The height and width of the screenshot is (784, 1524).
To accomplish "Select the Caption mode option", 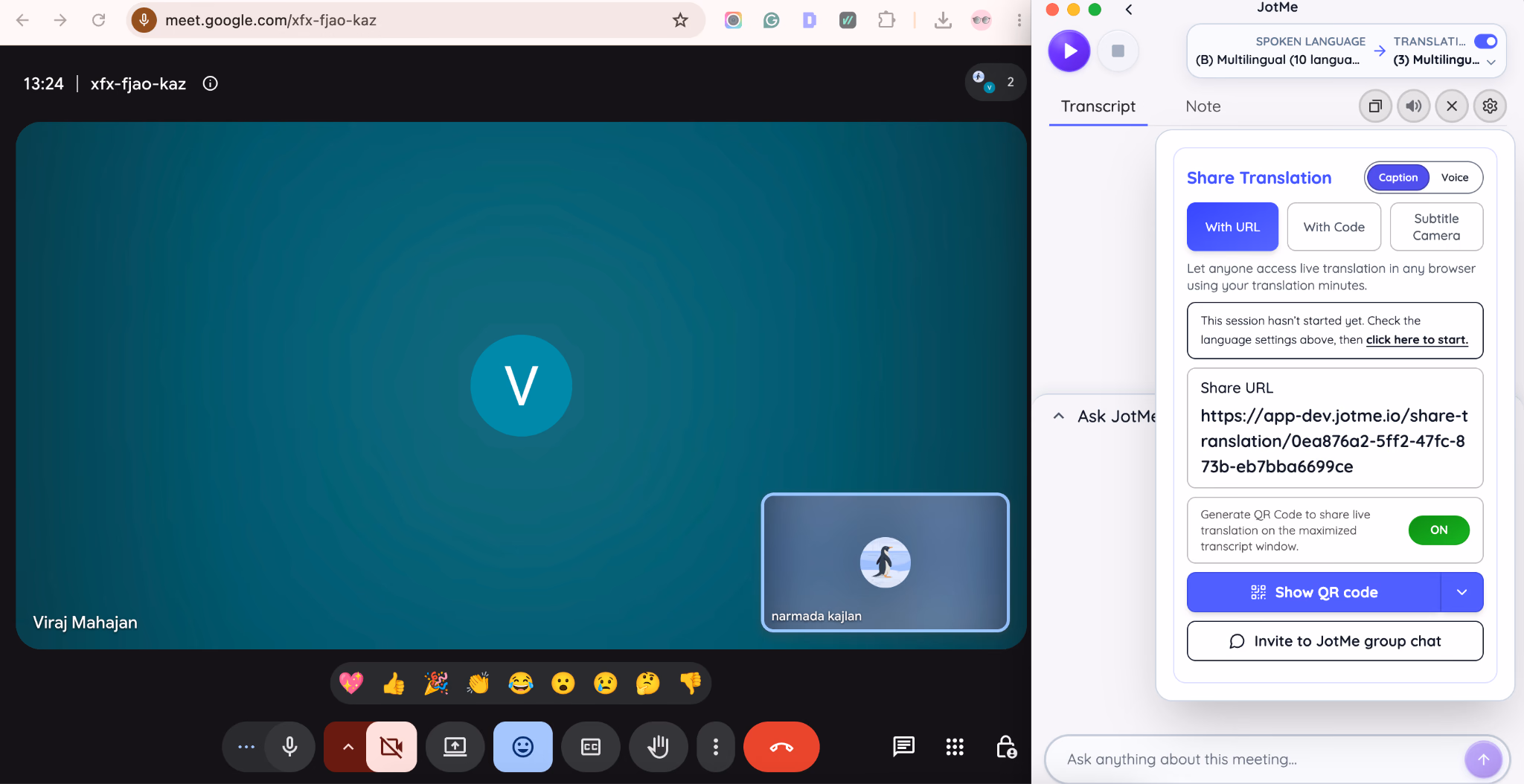I will pyautogui.click(x=1397, y=178).
